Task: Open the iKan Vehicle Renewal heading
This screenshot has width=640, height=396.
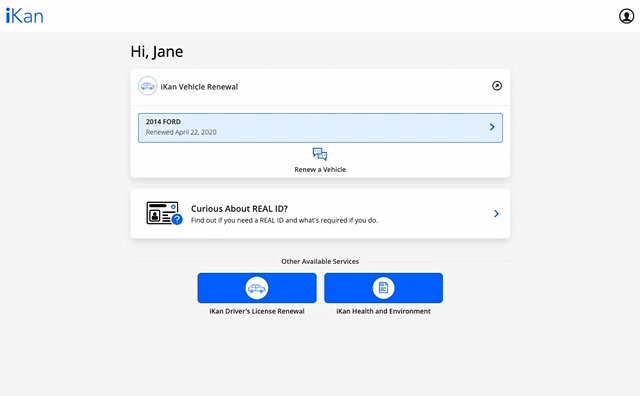Action: point(199,87)
